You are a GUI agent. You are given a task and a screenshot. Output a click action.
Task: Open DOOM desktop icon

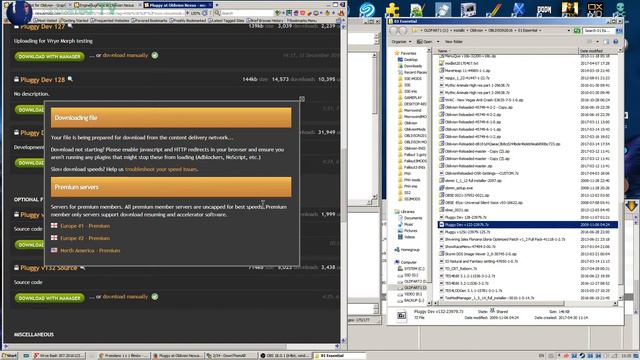(544, 9)
